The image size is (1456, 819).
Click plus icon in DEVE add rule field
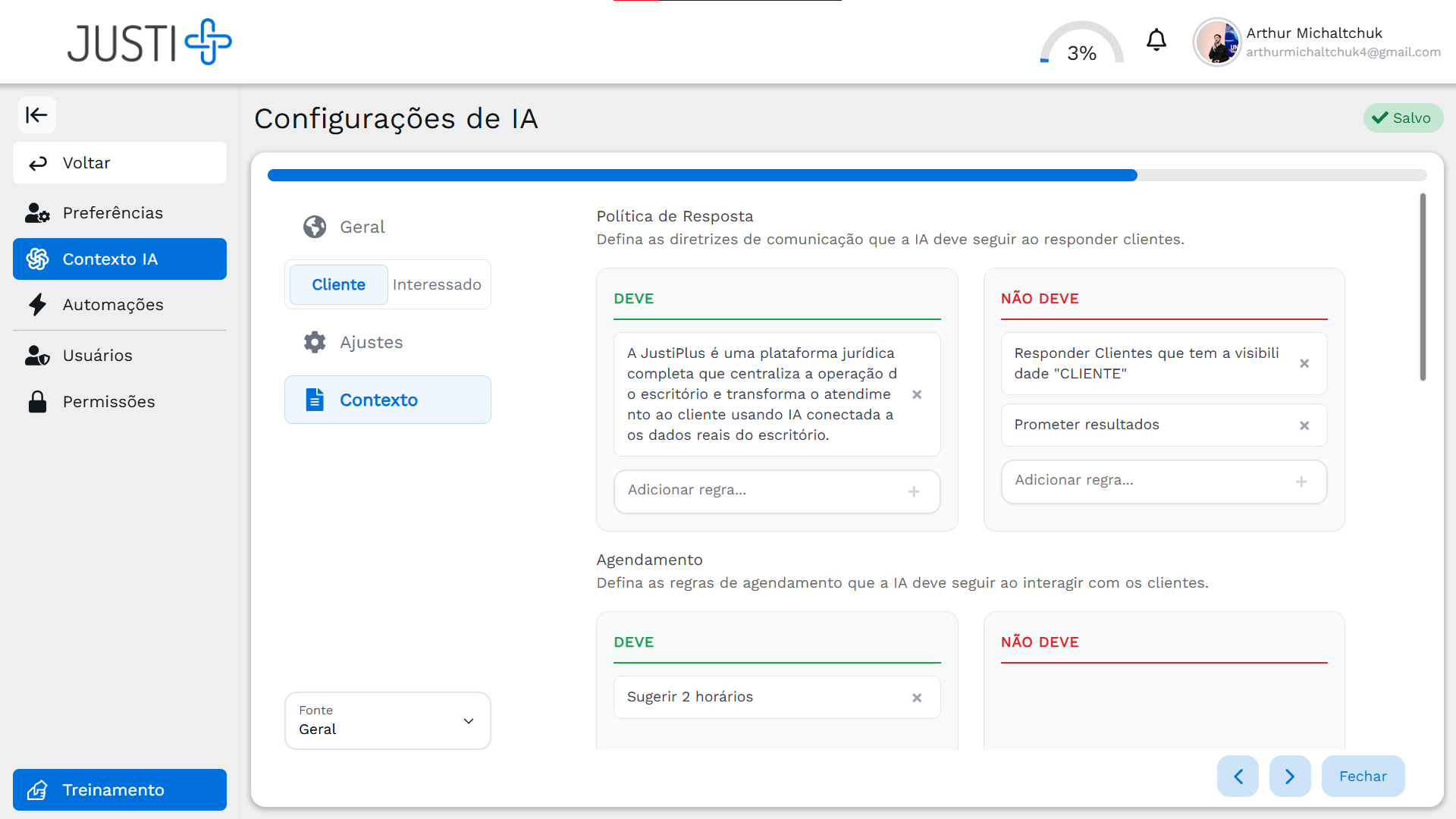point(914,491)
